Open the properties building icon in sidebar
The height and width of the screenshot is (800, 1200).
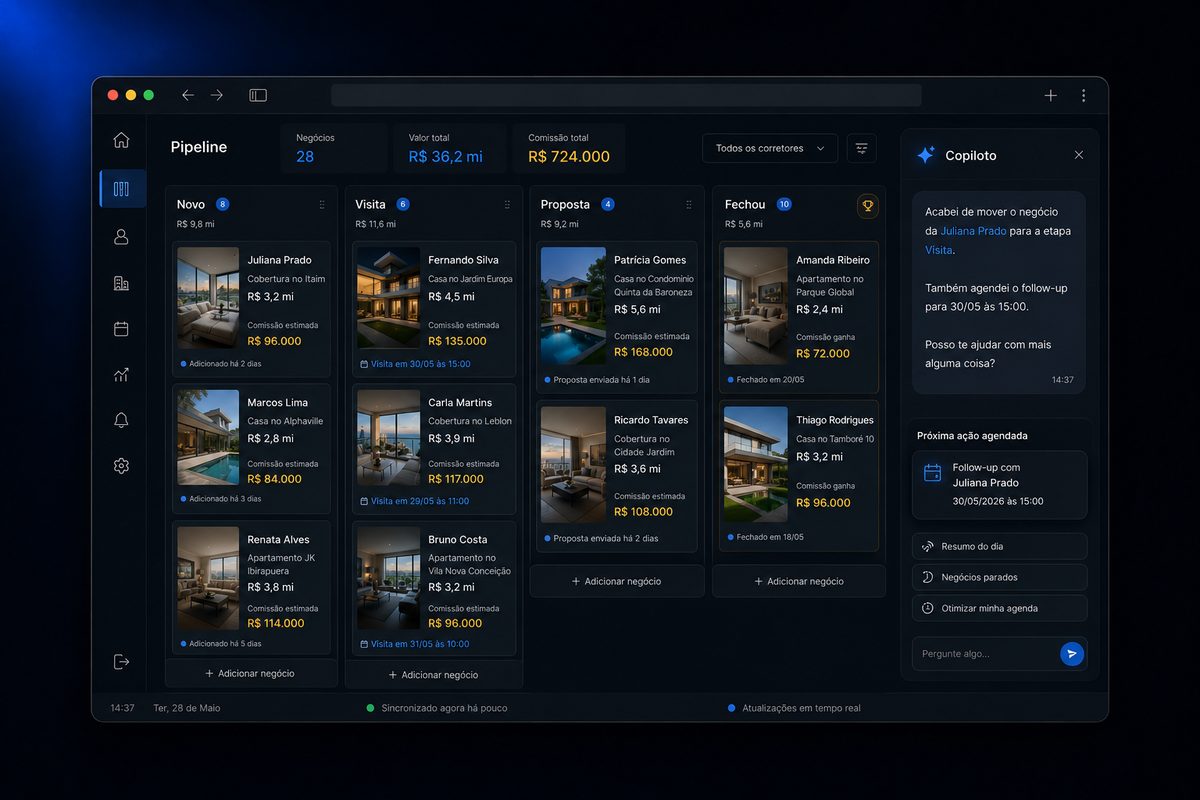[x=121, y=283]
